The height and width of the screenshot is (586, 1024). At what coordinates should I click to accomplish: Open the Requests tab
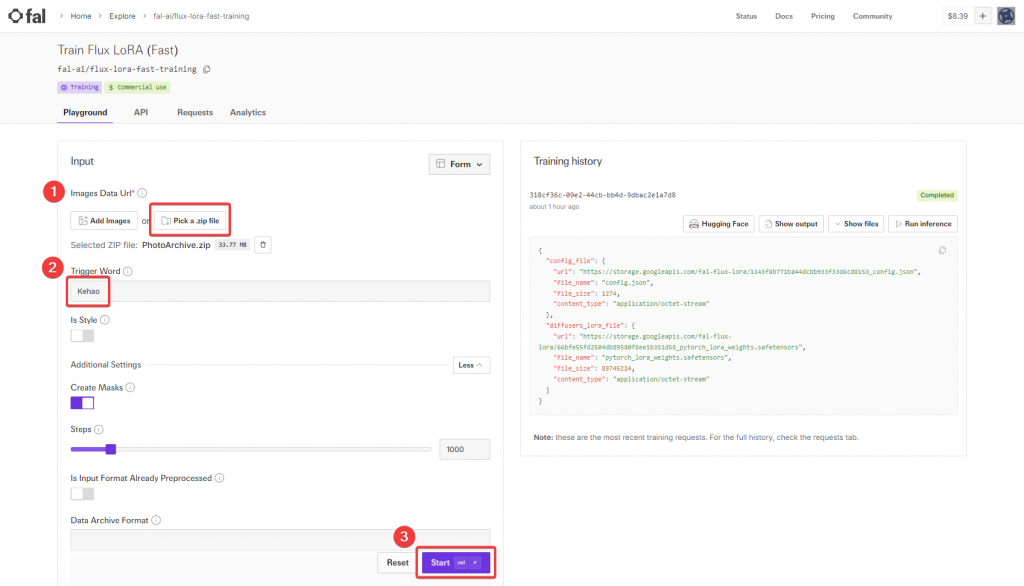[x=195, y=112]
